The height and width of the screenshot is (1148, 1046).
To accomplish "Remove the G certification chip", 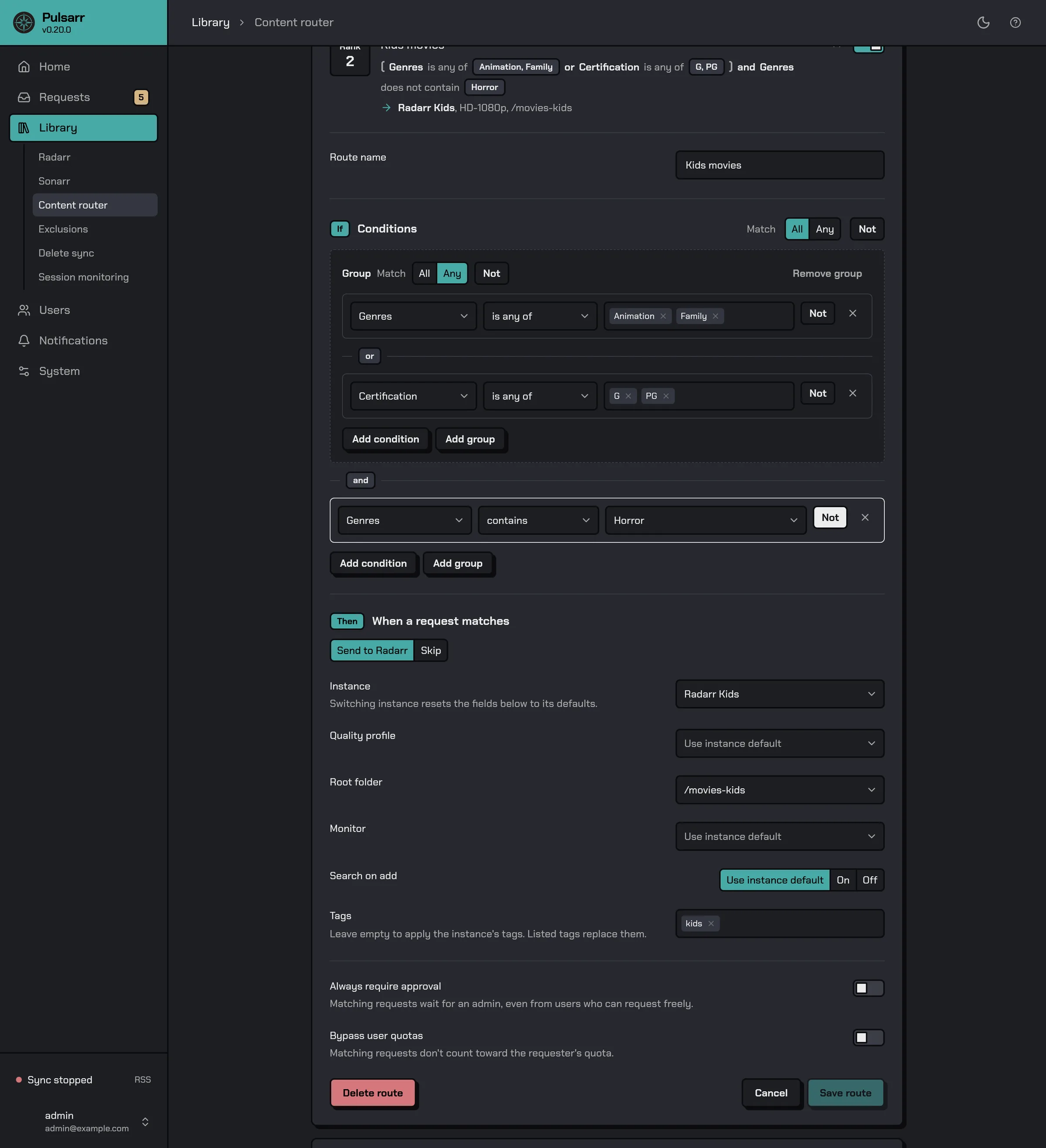I will point(628,396).
